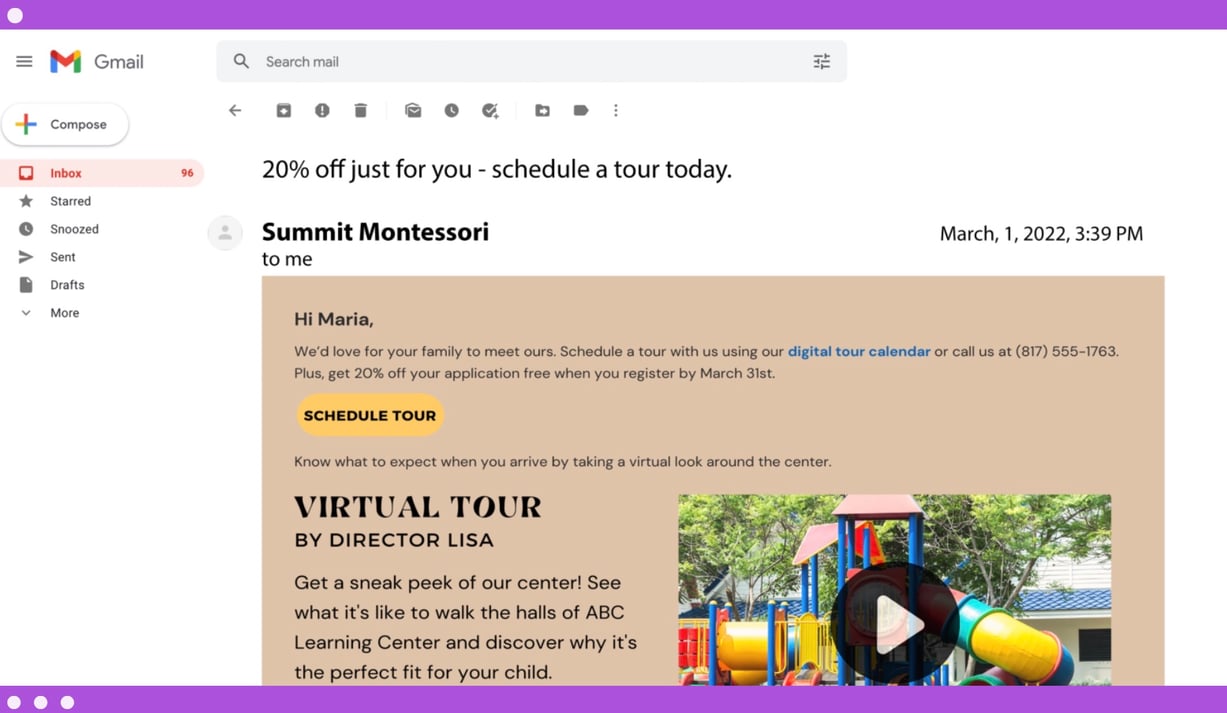Mark the conversation as unread
This screenshot has width=1227, height=713.
pos(413,110)
